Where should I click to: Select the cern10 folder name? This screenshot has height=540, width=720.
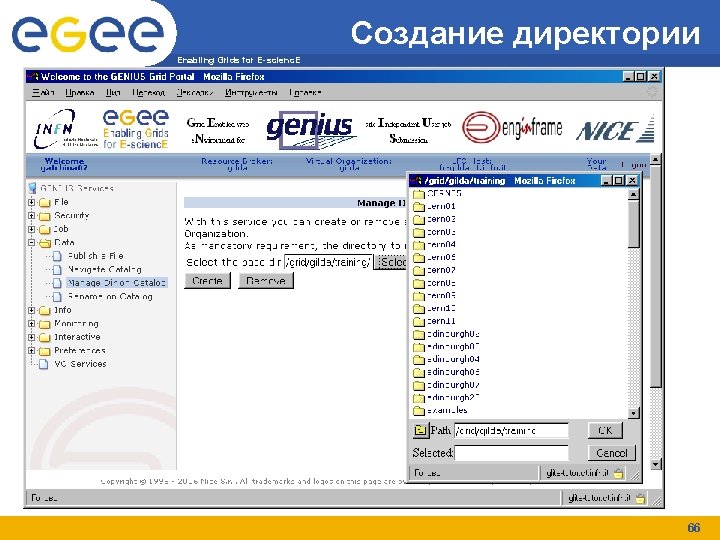441,309
